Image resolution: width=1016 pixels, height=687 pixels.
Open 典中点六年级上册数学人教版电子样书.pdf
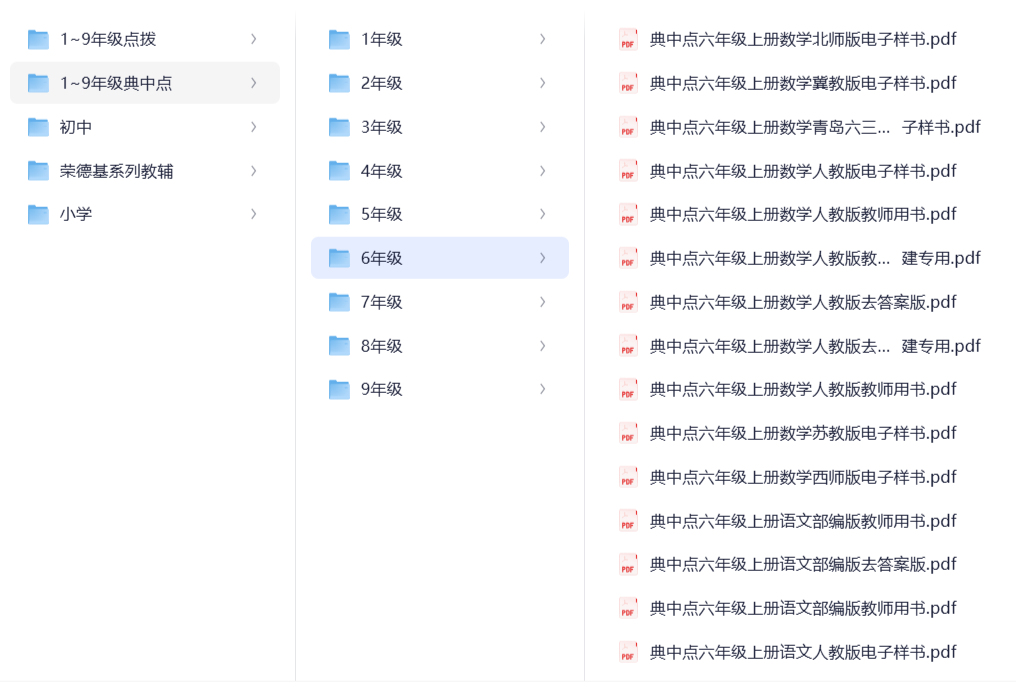(x=802, y=171)
